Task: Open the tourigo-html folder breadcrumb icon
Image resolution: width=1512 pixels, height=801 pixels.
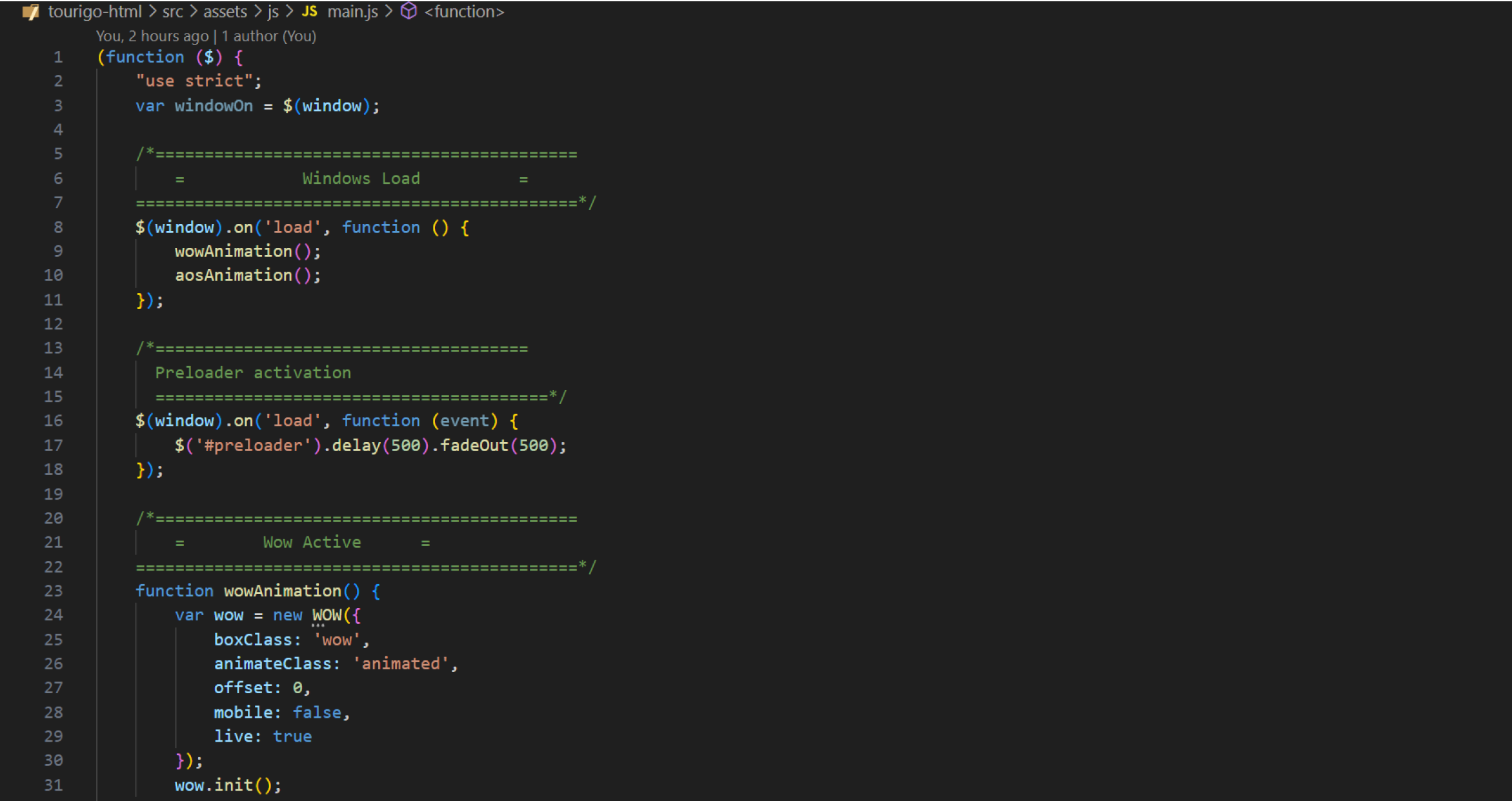Action: point(30,12)
